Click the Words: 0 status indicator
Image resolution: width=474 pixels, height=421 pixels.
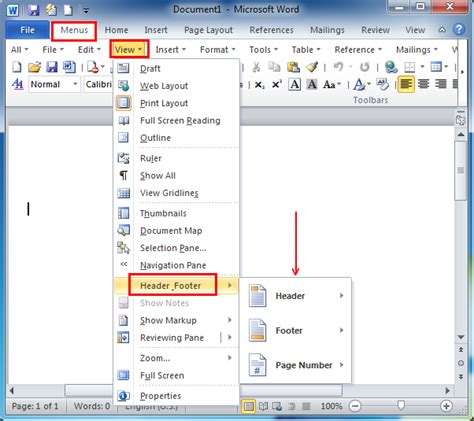click(92, 406)
